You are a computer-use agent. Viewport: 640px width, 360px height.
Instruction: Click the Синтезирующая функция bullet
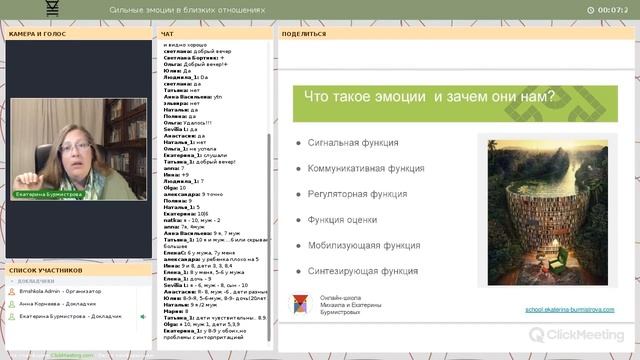(362, 271)
